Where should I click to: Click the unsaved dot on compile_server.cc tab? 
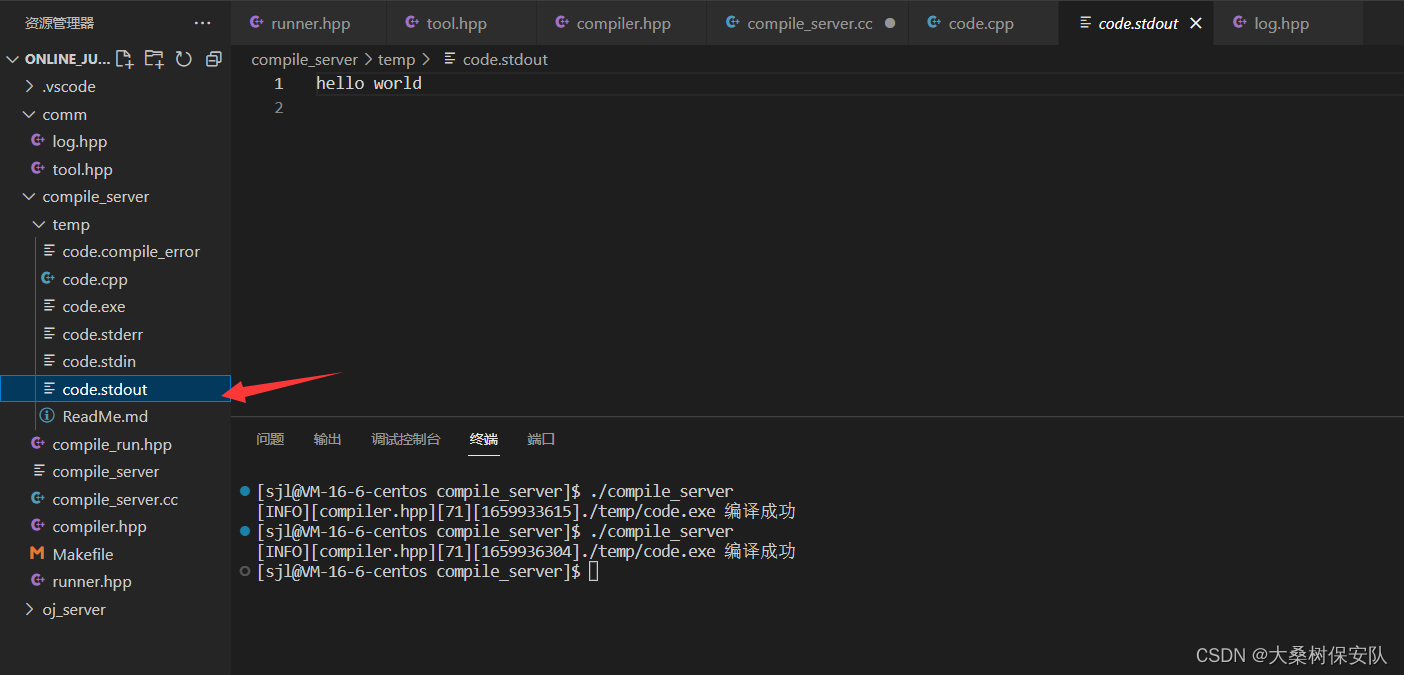pyautogui.click(x=890, y=23)
